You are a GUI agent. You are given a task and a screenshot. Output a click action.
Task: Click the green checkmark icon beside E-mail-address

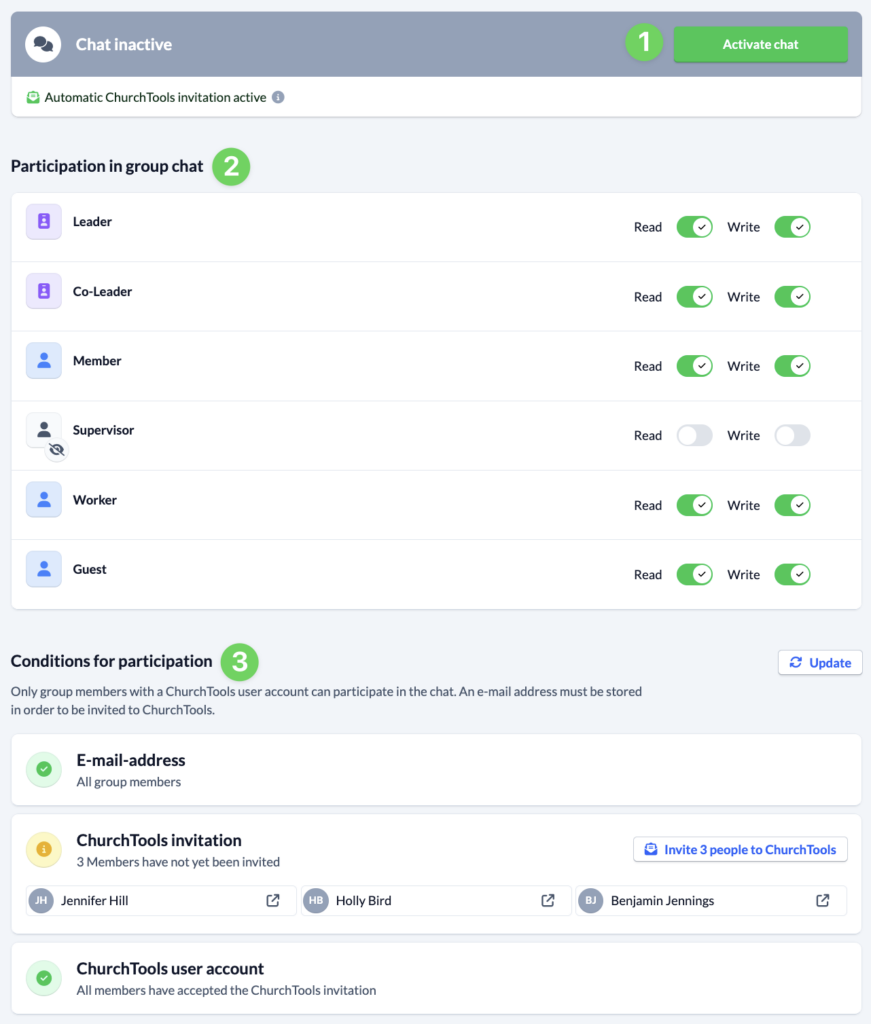tap(43, 770)
